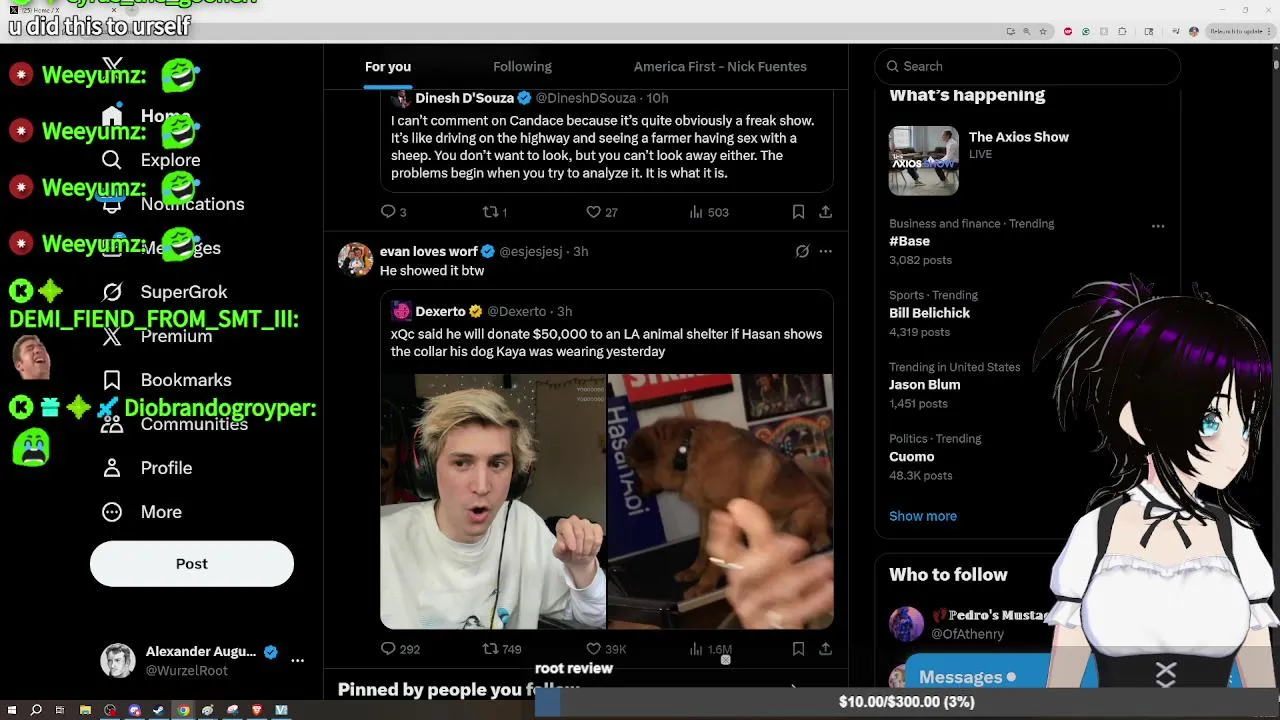Open account menu next to Alexander
The image size is (1280, 720).
[297, 661]
